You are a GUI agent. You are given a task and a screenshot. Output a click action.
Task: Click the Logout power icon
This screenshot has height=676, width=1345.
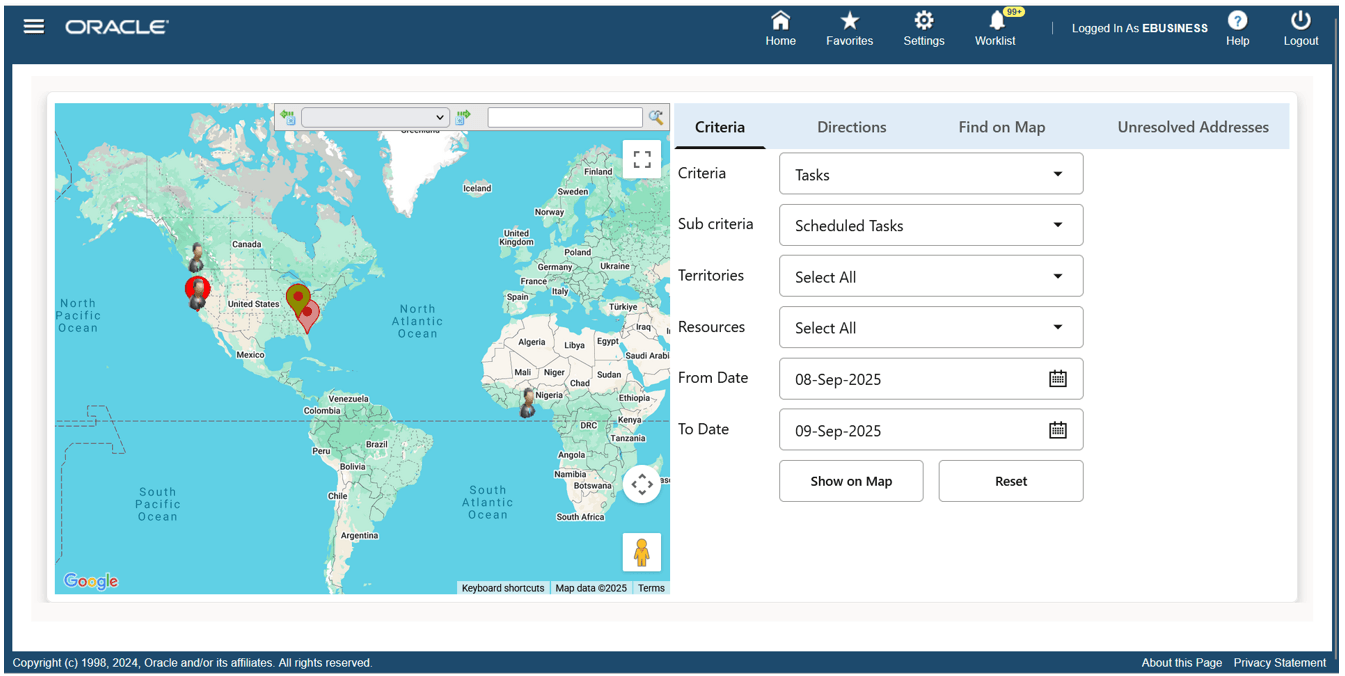[1300, 22]
